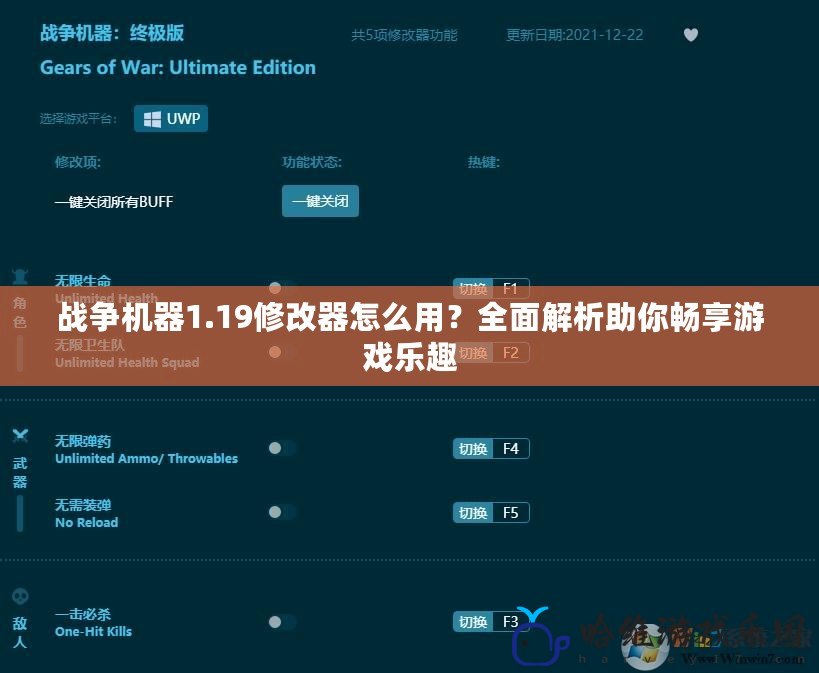
Task: Click the 一键关闭所有BUFF label
Action: tap(114, 202)
